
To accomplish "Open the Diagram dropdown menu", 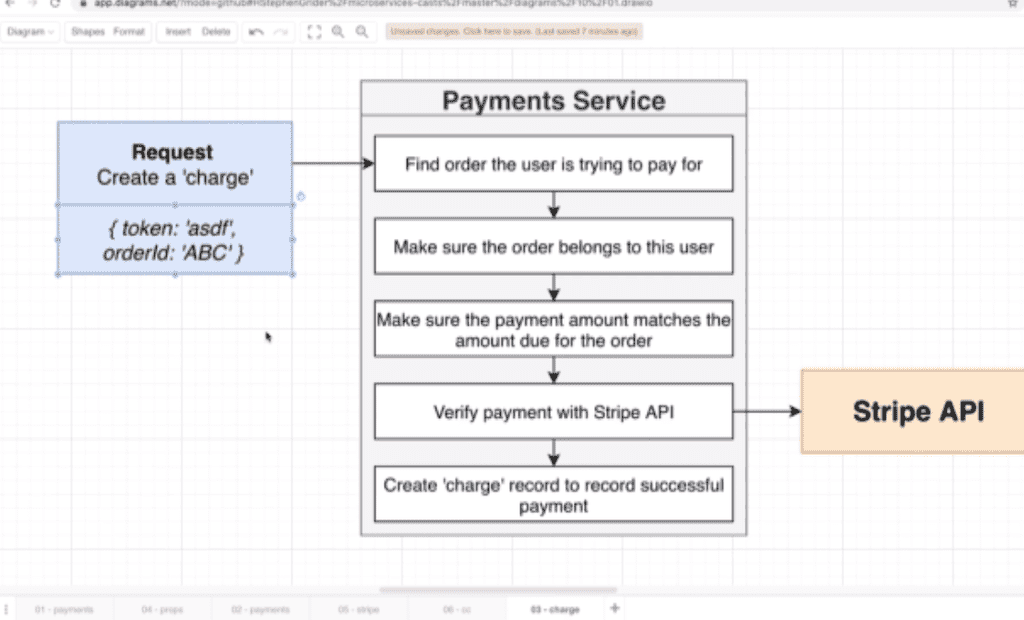I will click(28, 32).
